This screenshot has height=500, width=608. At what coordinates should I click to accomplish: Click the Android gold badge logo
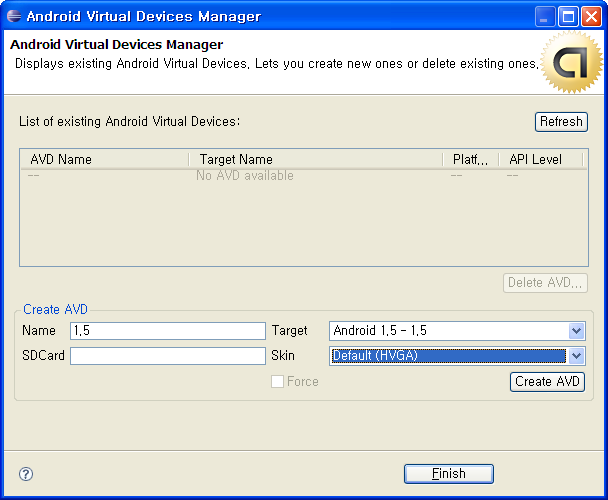[x=572, y=62]
